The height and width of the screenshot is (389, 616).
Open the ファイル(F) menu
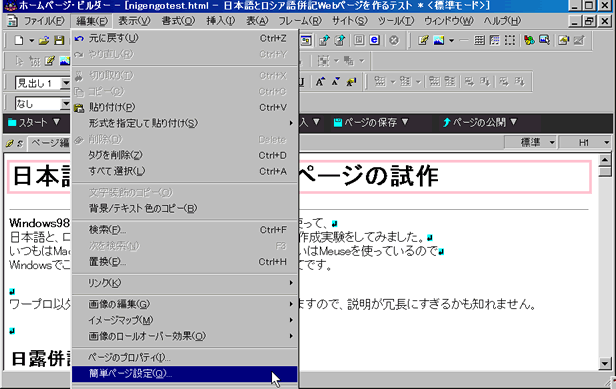[x=44, y=20]
